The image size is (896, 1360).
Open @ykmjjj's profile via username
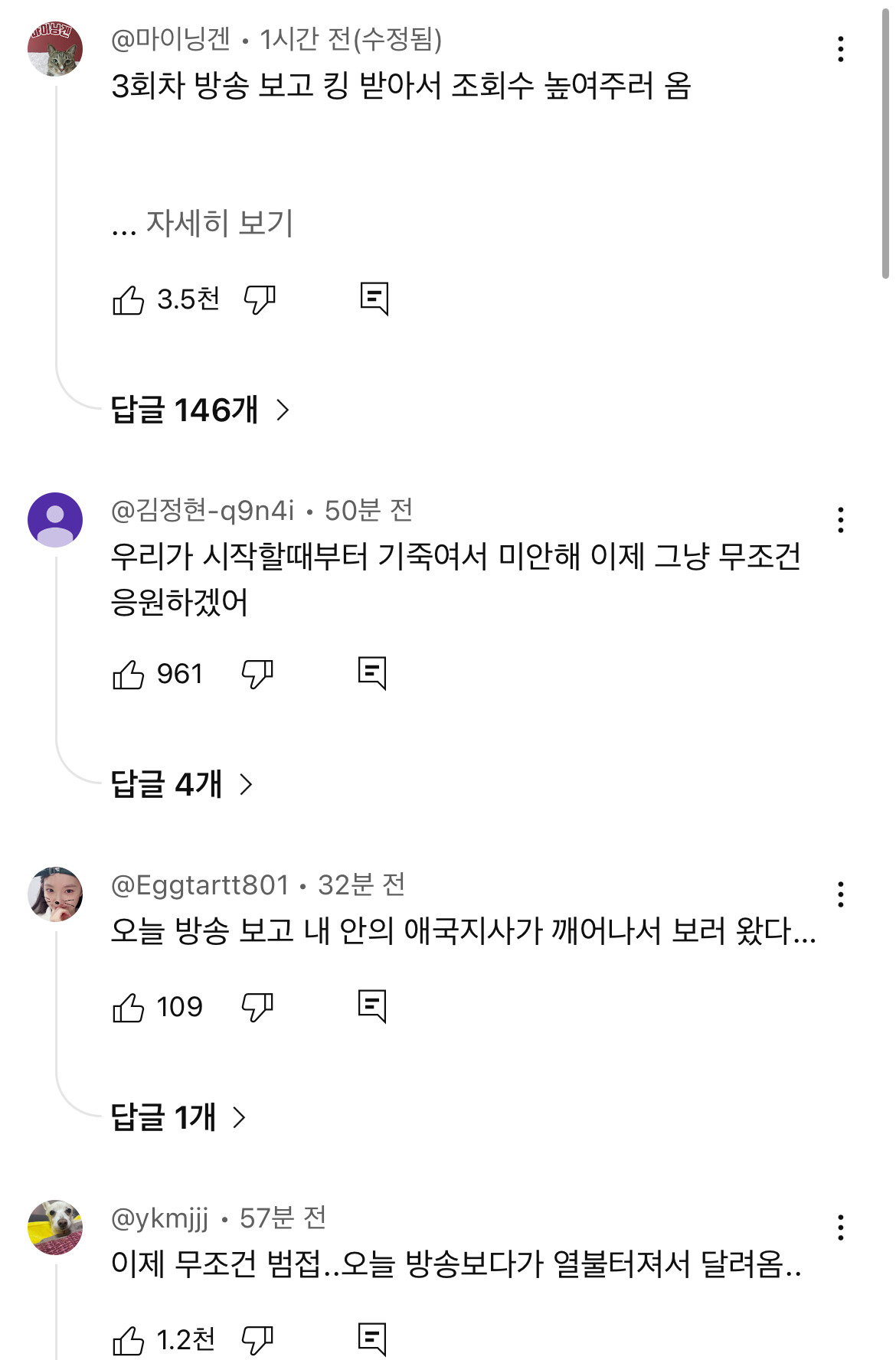(160, 1218)
